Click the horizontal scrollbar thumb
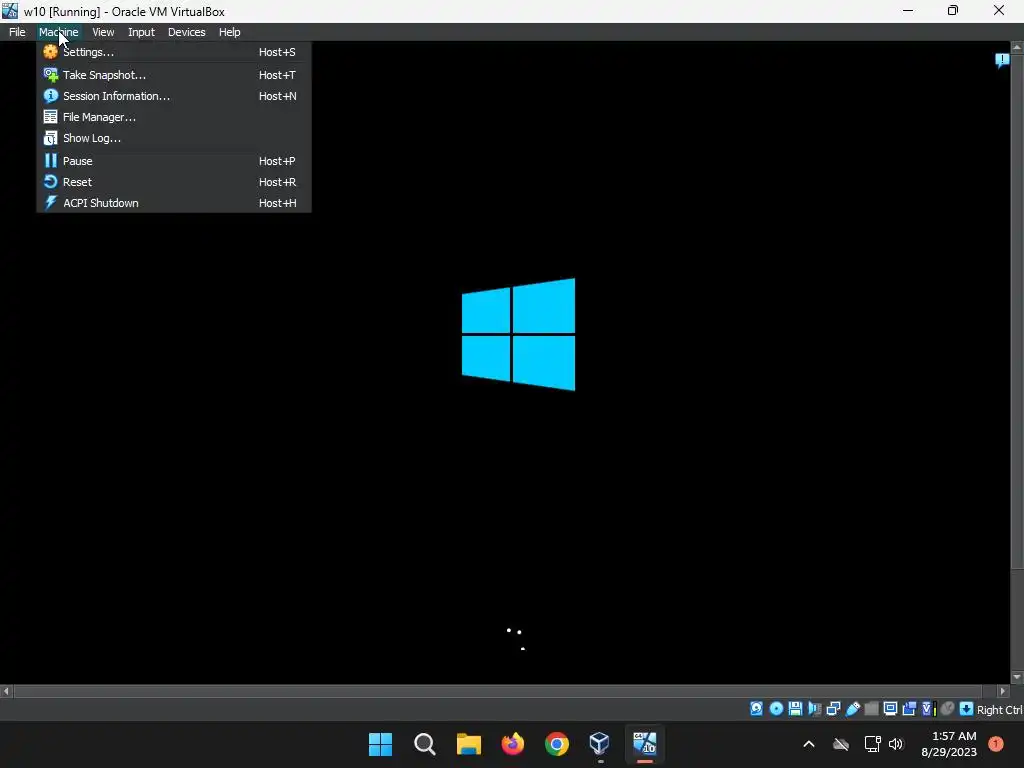1024x768 pixels. [x=498, y=691]
